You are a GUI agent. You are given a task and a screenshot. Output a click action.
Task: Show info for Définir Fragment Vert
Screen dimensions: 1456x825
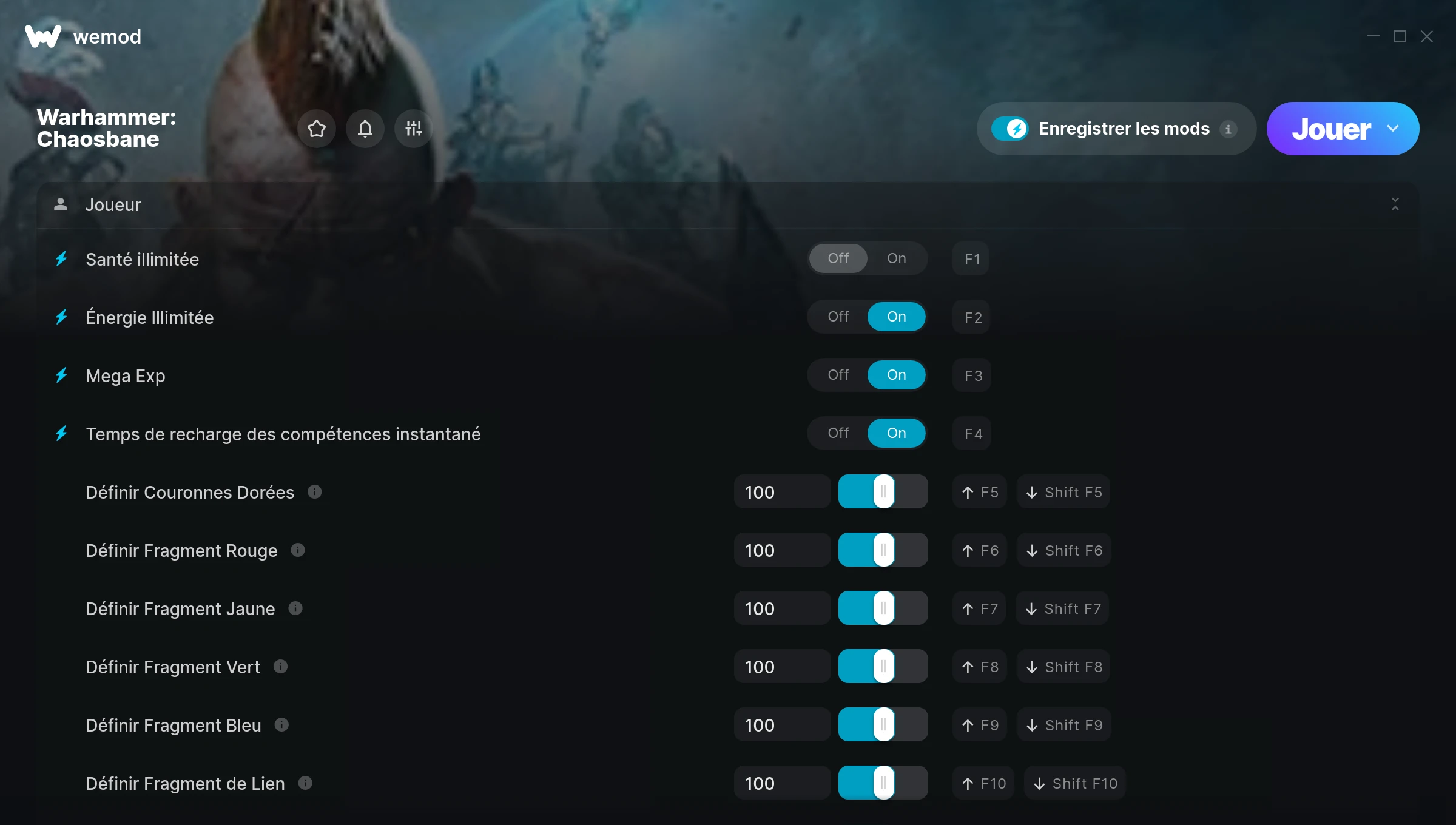280,666
